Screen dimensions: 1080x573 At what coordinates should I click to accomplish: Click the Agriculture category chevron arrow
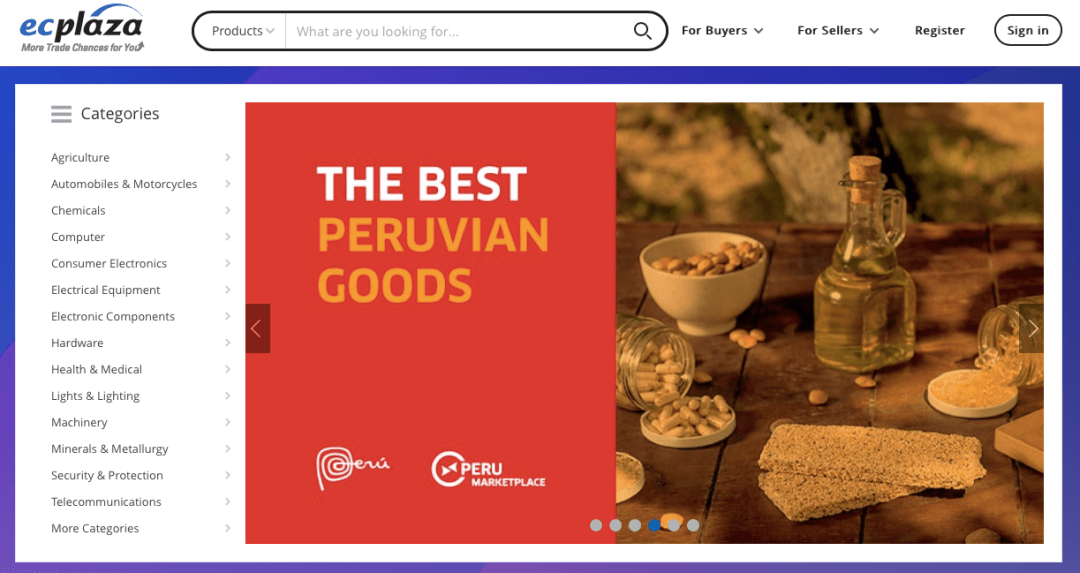(227, 158)
